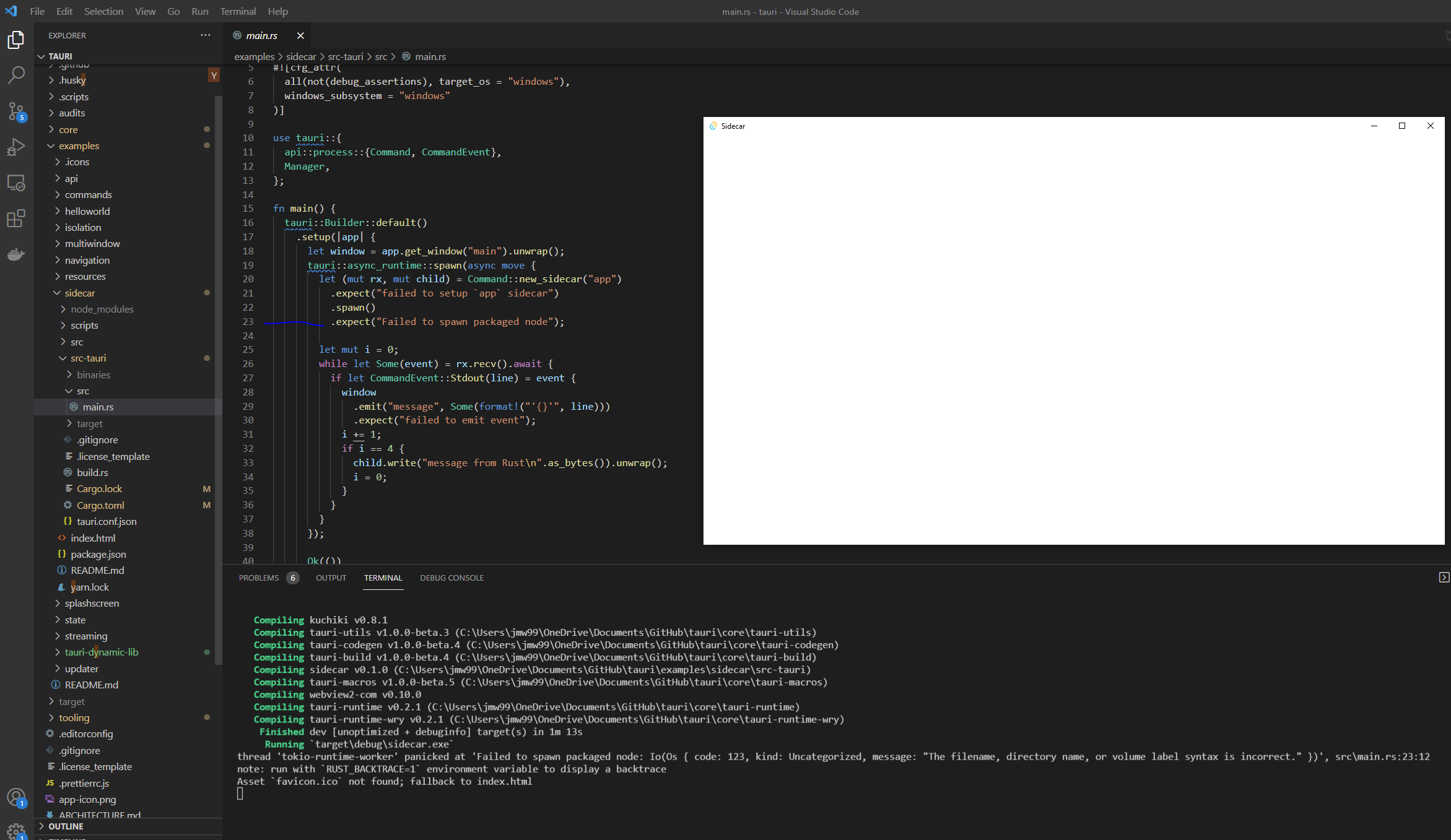Select the Explorer icon at the top
The height and width of the screenshot is (840, 1451).
pos(15,39)
